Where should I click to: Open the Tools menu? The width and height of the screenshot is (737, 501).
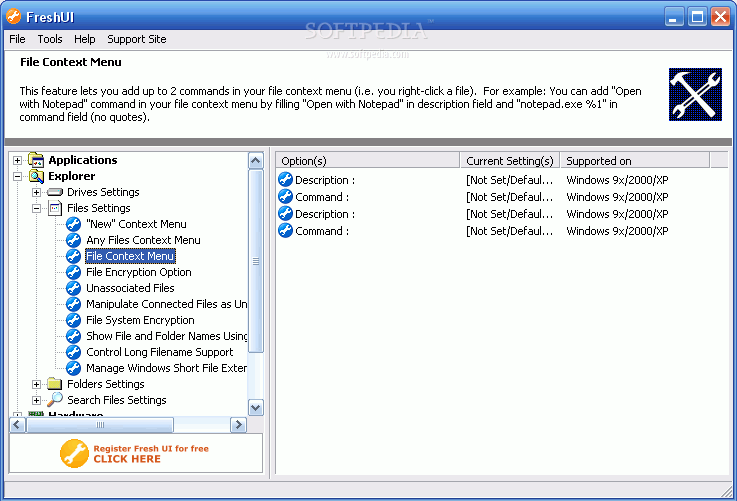click(x=50, y=39)
